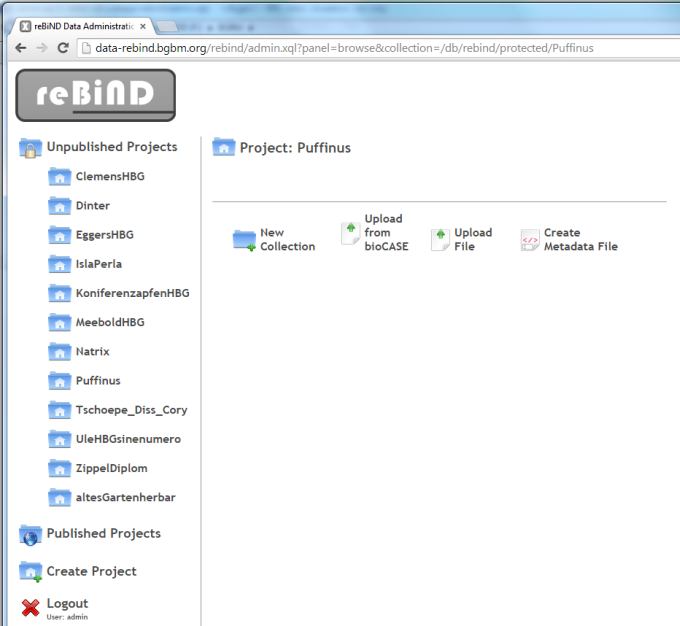Click the Dinter folder icon
Screen dimensions: 680x626
59,205
